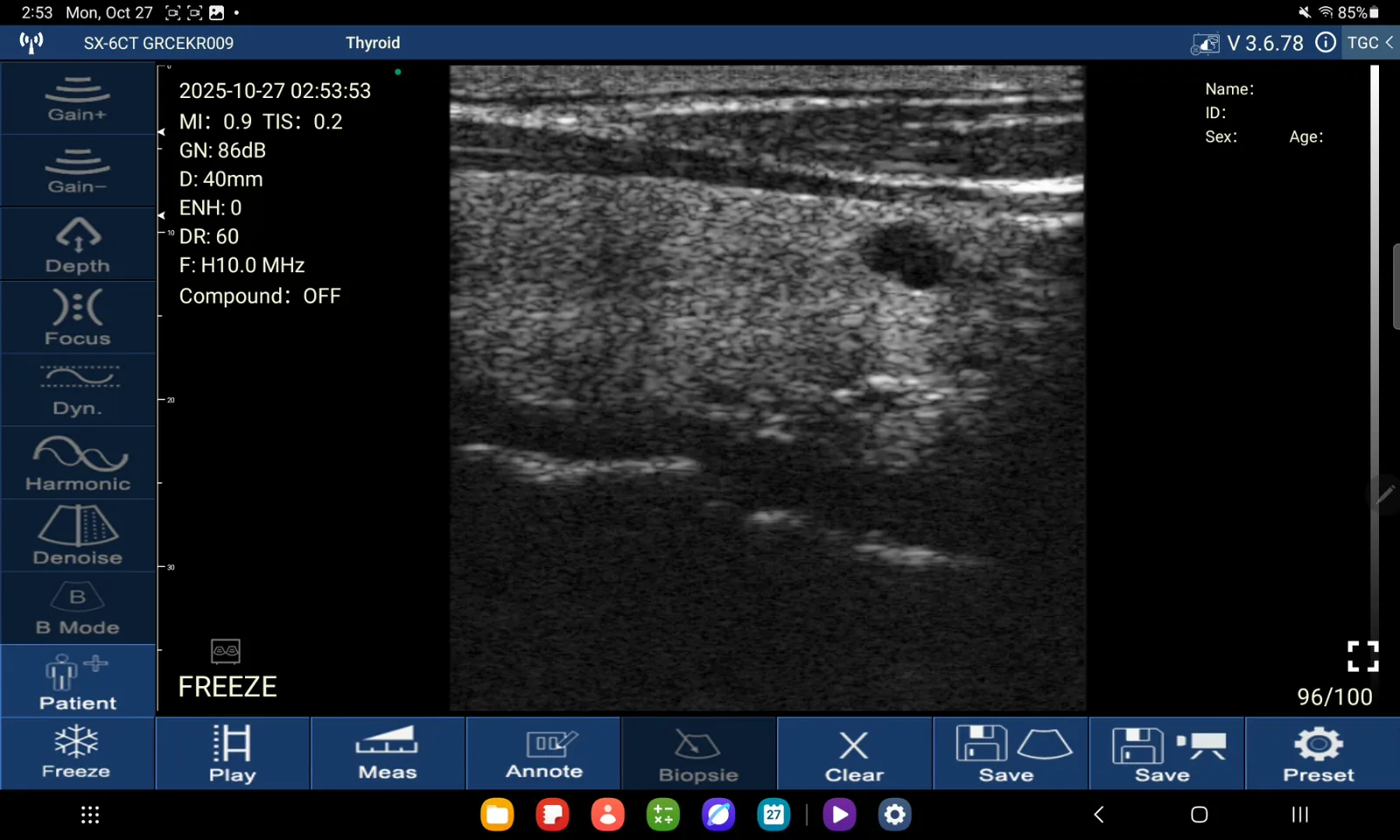
Task: Open the Meas measurement tool
Action: point(388,753)
